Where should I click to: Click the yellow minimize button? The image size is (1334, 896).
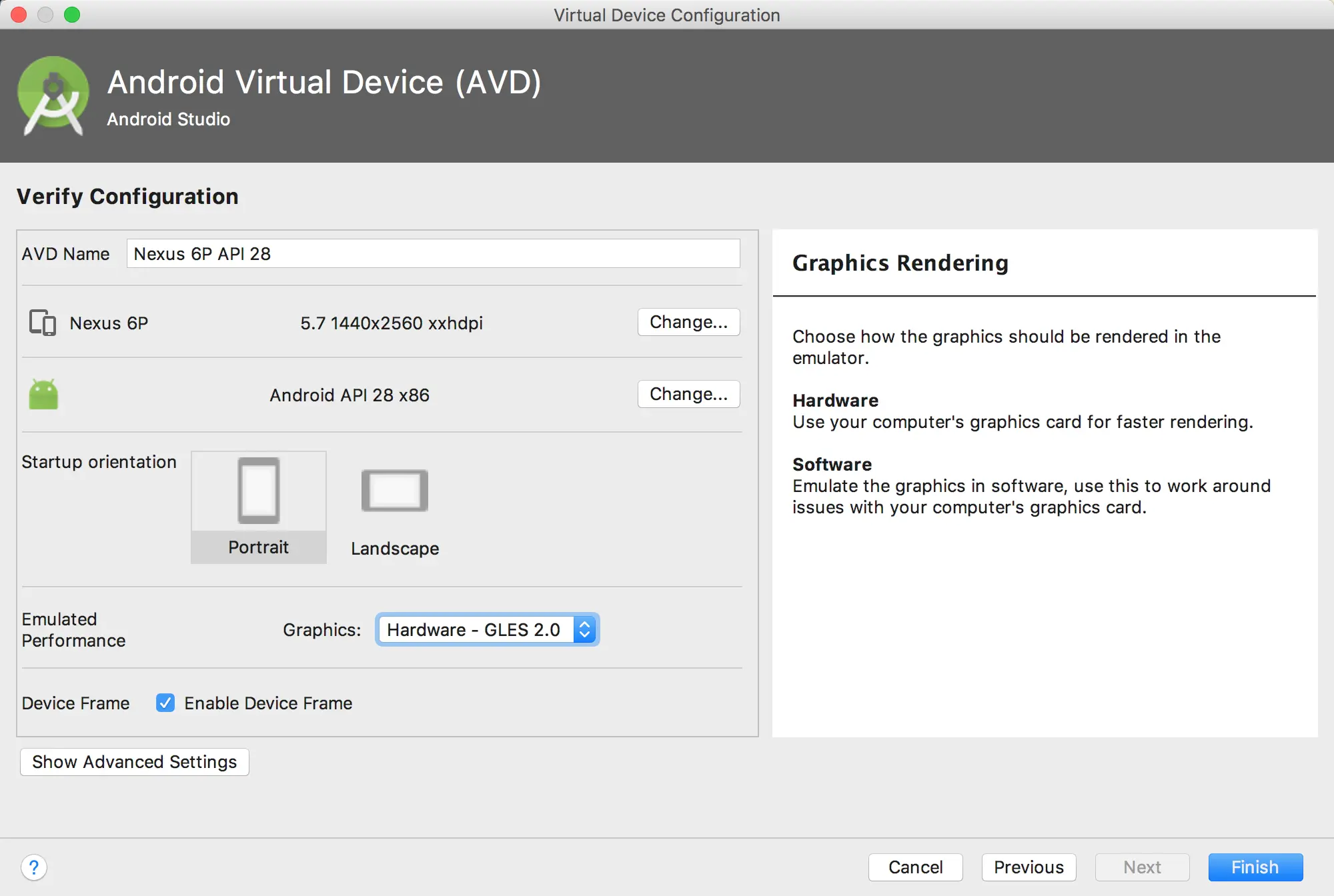coord(45,14)
